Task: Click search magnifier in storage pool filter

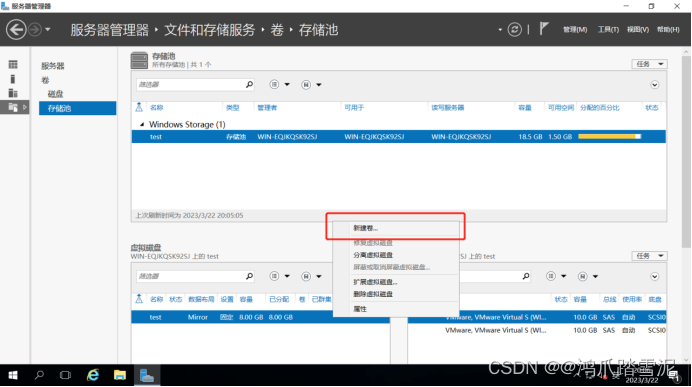Action: click(x=249, y=84)
